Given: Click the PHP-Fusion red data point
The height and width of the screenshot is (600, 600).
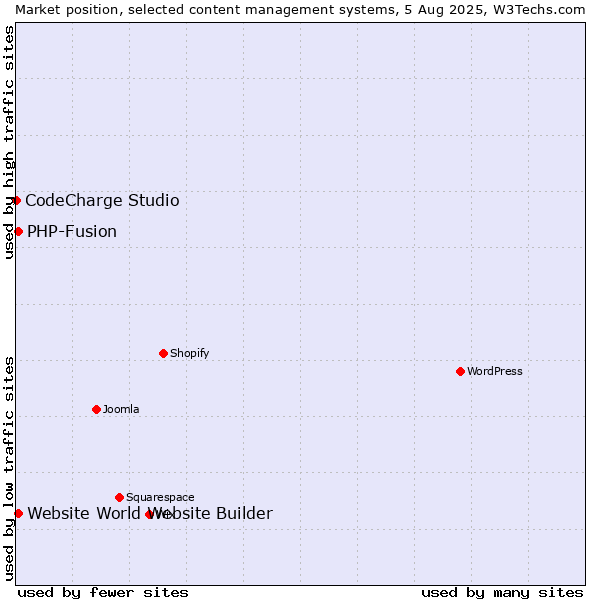Looking at the screenshot, I should pos(18,232).
